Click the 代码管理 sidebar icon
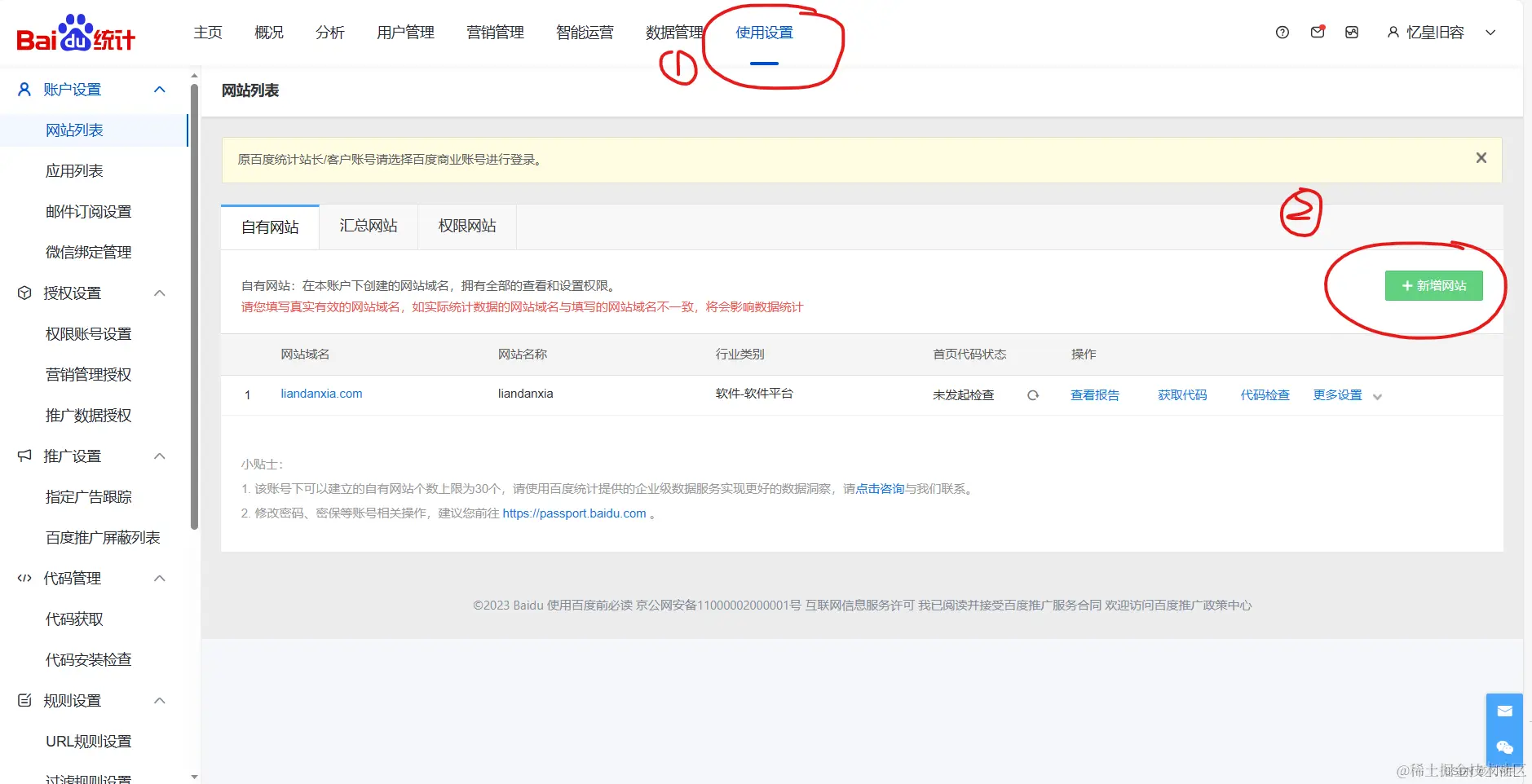The image size is (1532, 784). point(24,578)
